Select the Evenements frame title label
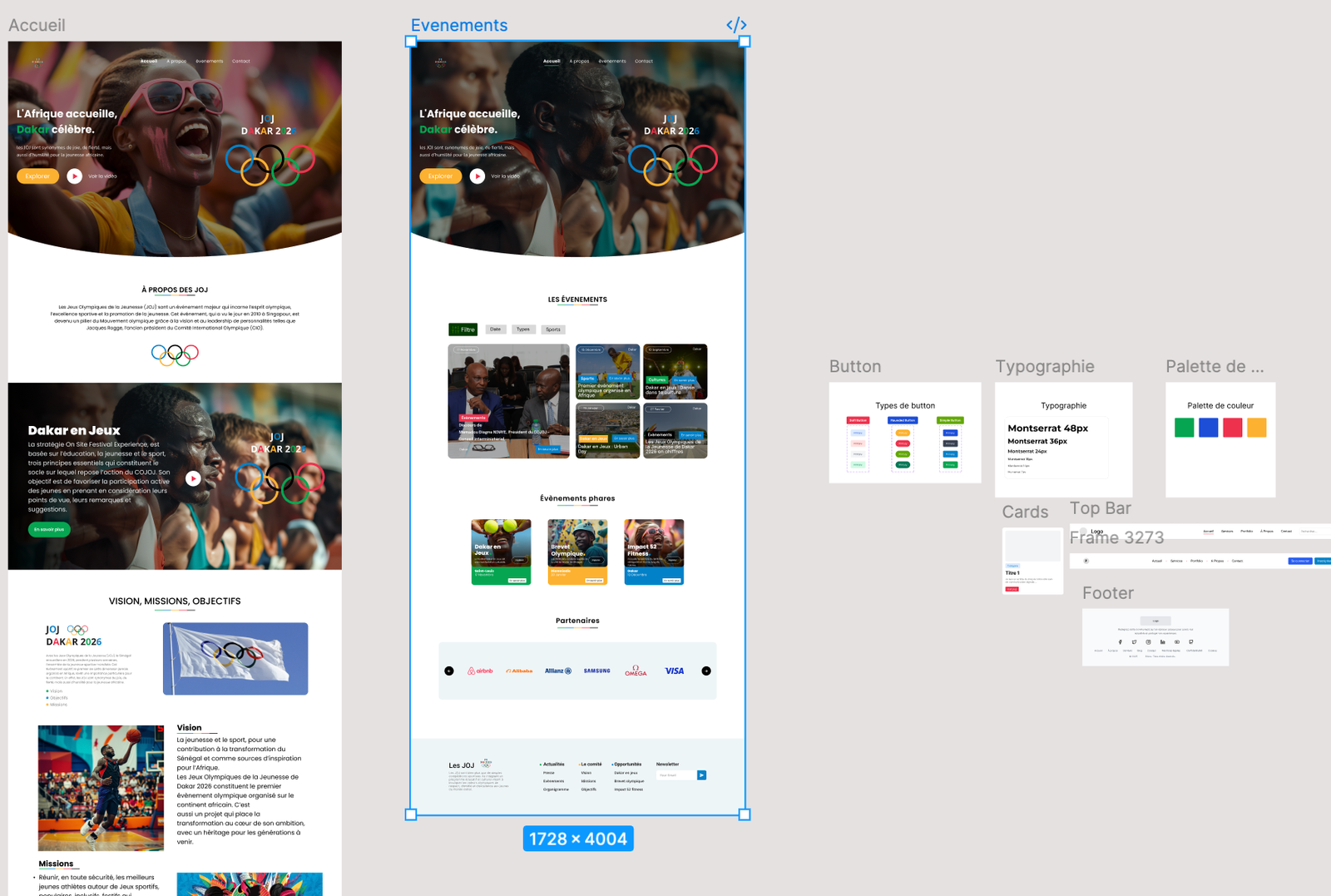 pyautogui.click(x=459, y=25)
